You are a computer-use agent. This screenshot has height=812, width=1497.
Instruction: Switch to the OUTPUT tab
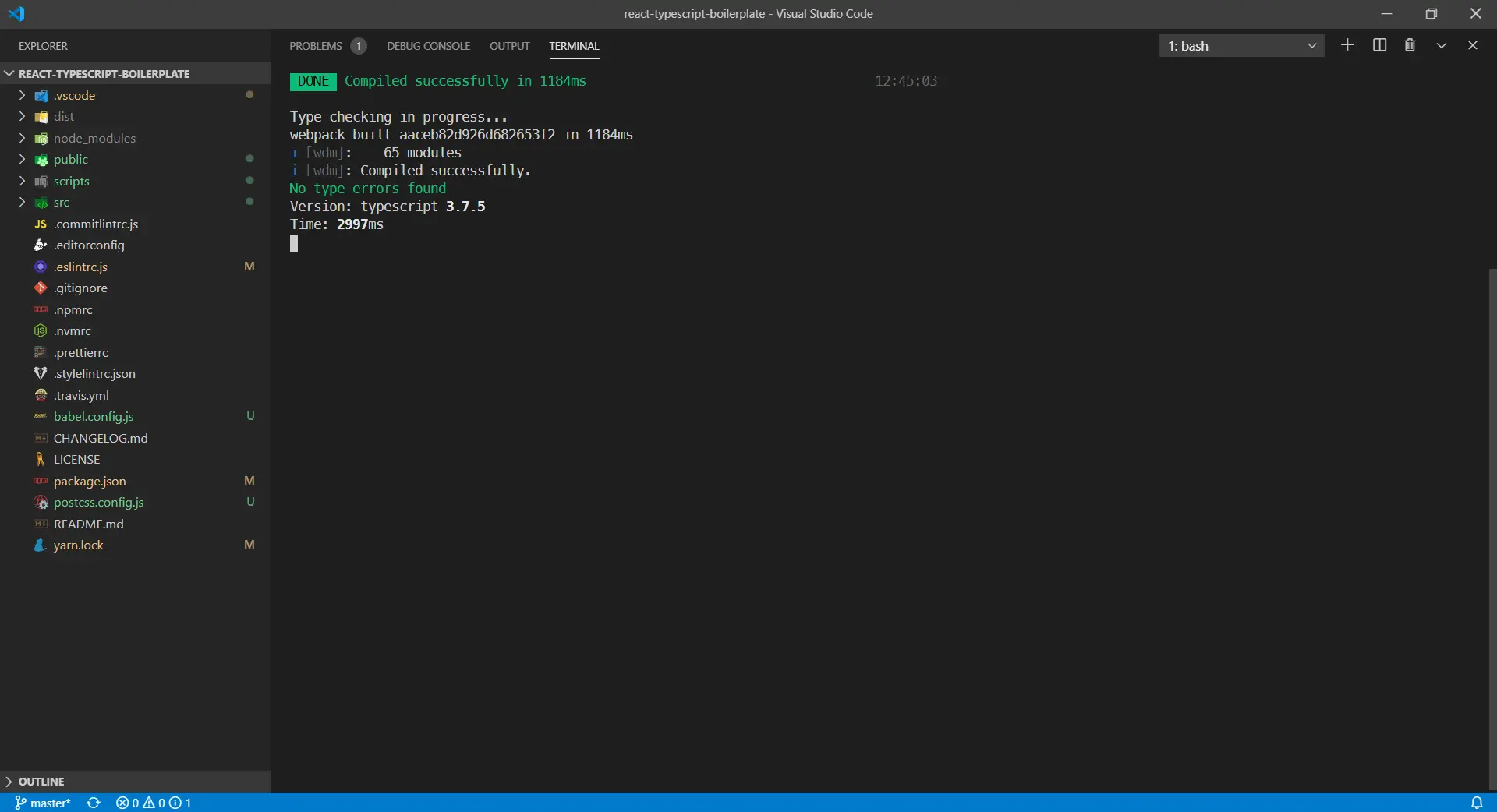510,46
